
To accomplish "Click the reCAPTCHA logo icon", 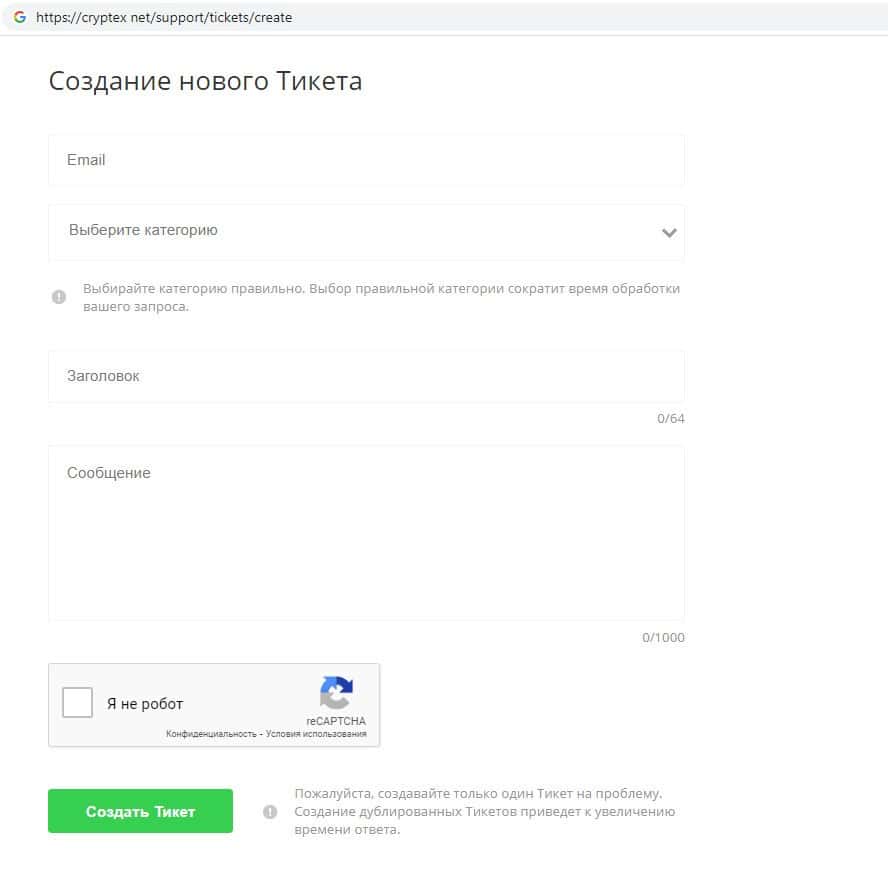I will pyautogui.click(x=336, y=693).
